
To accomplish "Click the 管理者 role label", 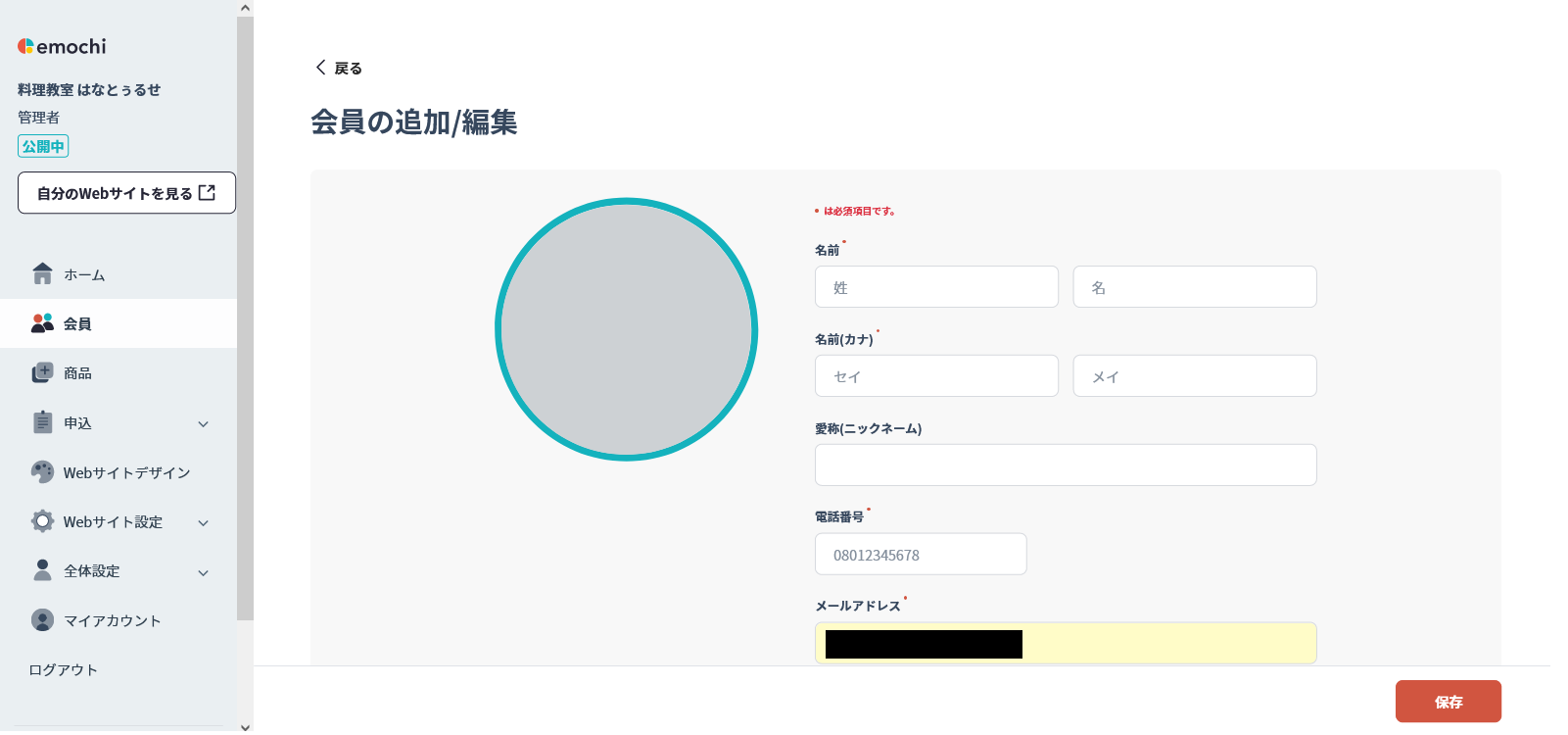I will point(38,117).
